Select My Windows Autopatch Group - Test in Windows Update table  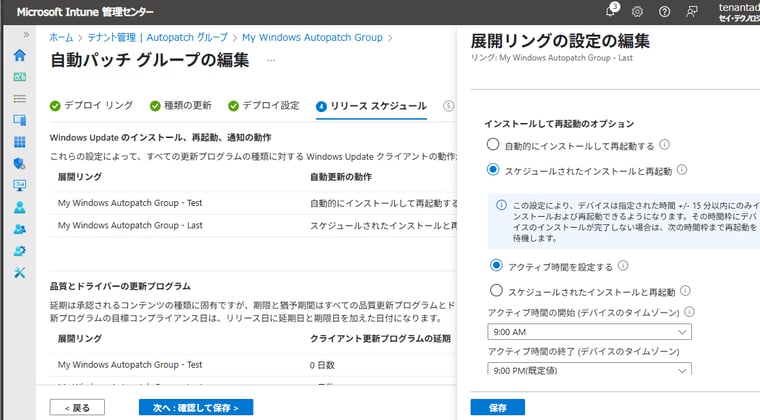(130, 203)
